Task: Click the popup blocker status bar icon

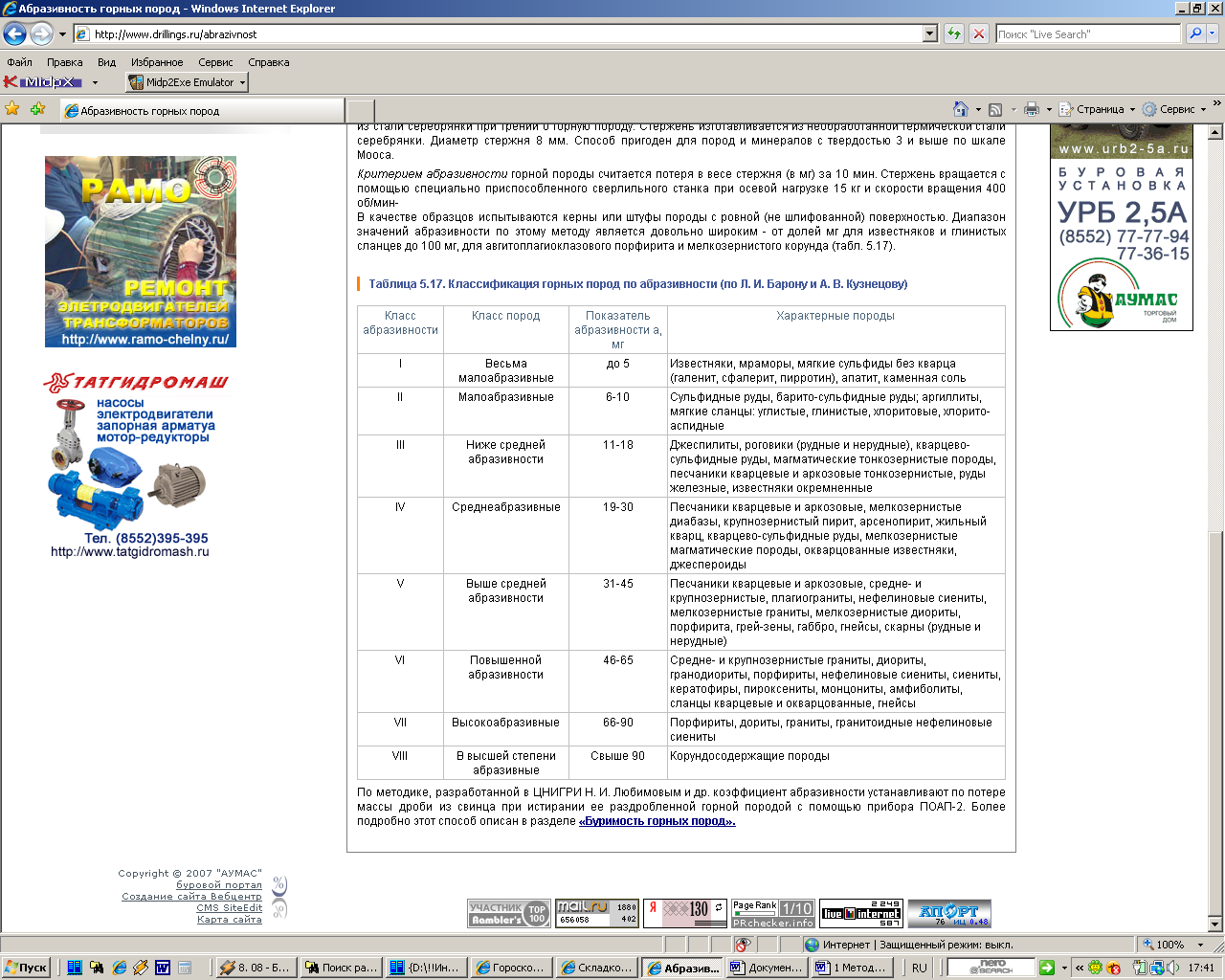Action: point(743,945)
